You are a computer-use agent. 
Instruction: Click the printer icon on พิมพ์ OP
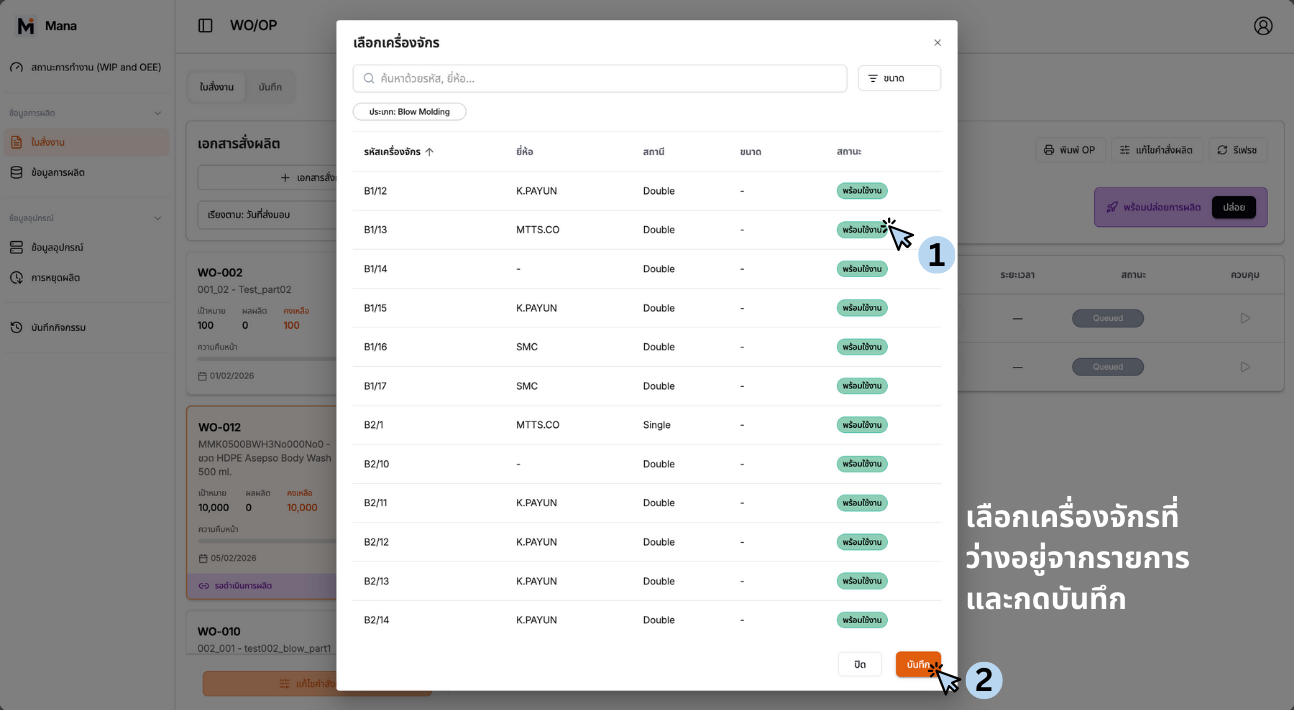click(1049, 150)
